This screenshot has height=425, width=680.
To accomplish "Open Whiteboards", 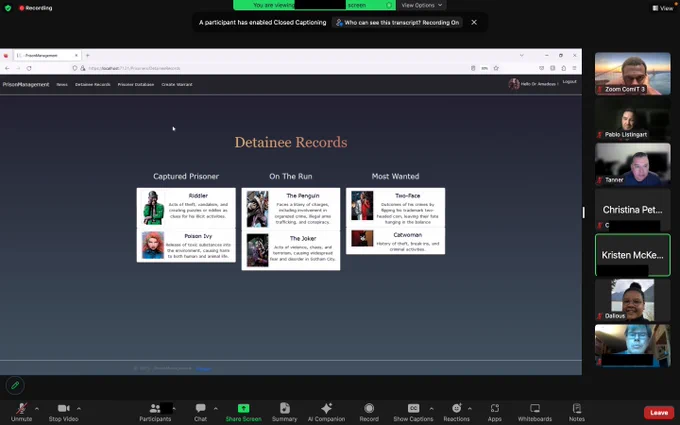I will (535, 412).
